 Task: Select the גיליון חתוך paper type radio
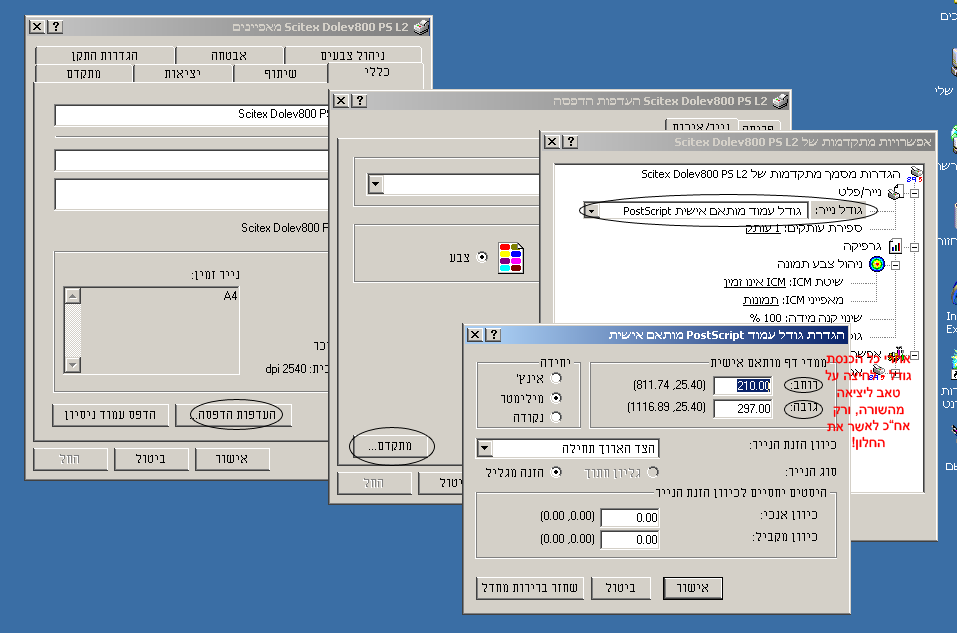653,472
